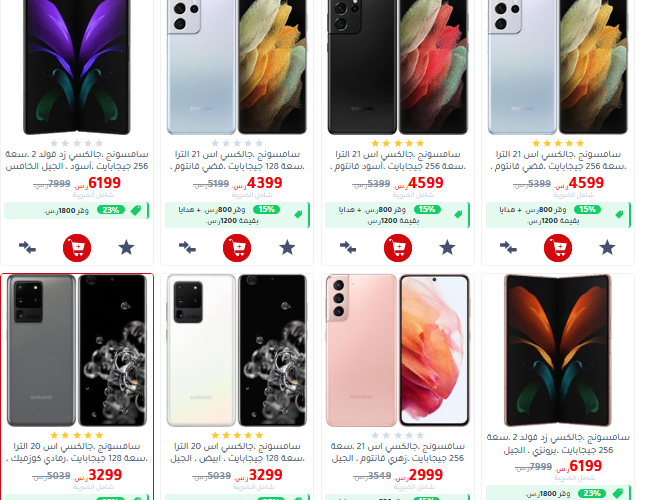Viewport: 649px width, 500px height.
Task: Compare the silver 128GB Galaxy S21 Ultra
Action: 187,248
